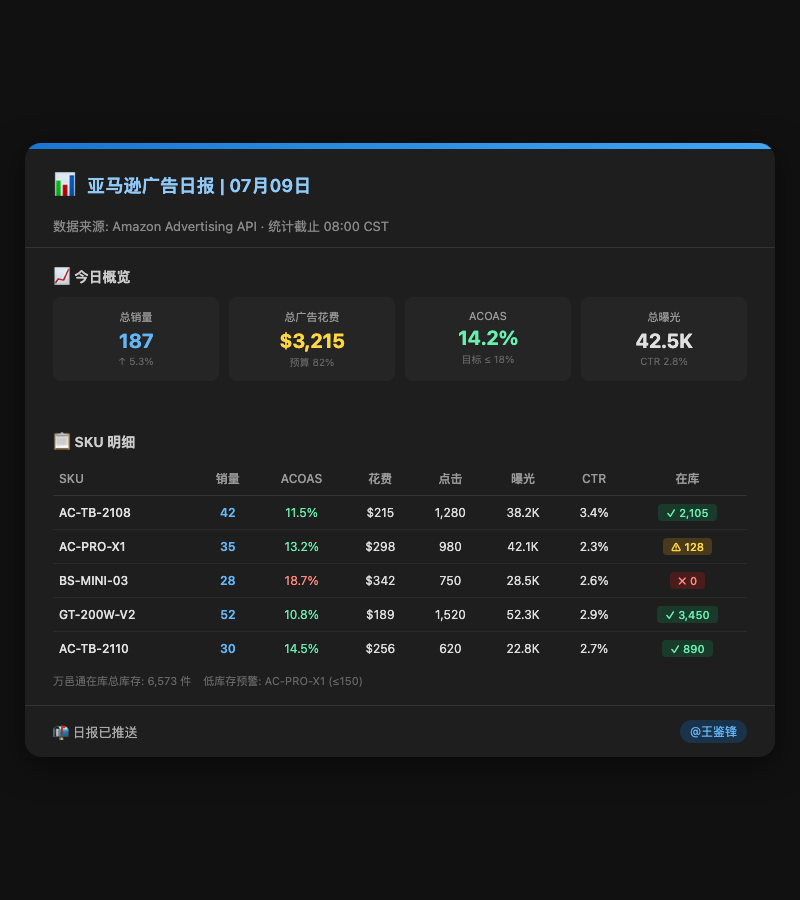Select the AC-TB-2108 SKU name
This screenshot has width=800, height=900.
tap(95, 513)
